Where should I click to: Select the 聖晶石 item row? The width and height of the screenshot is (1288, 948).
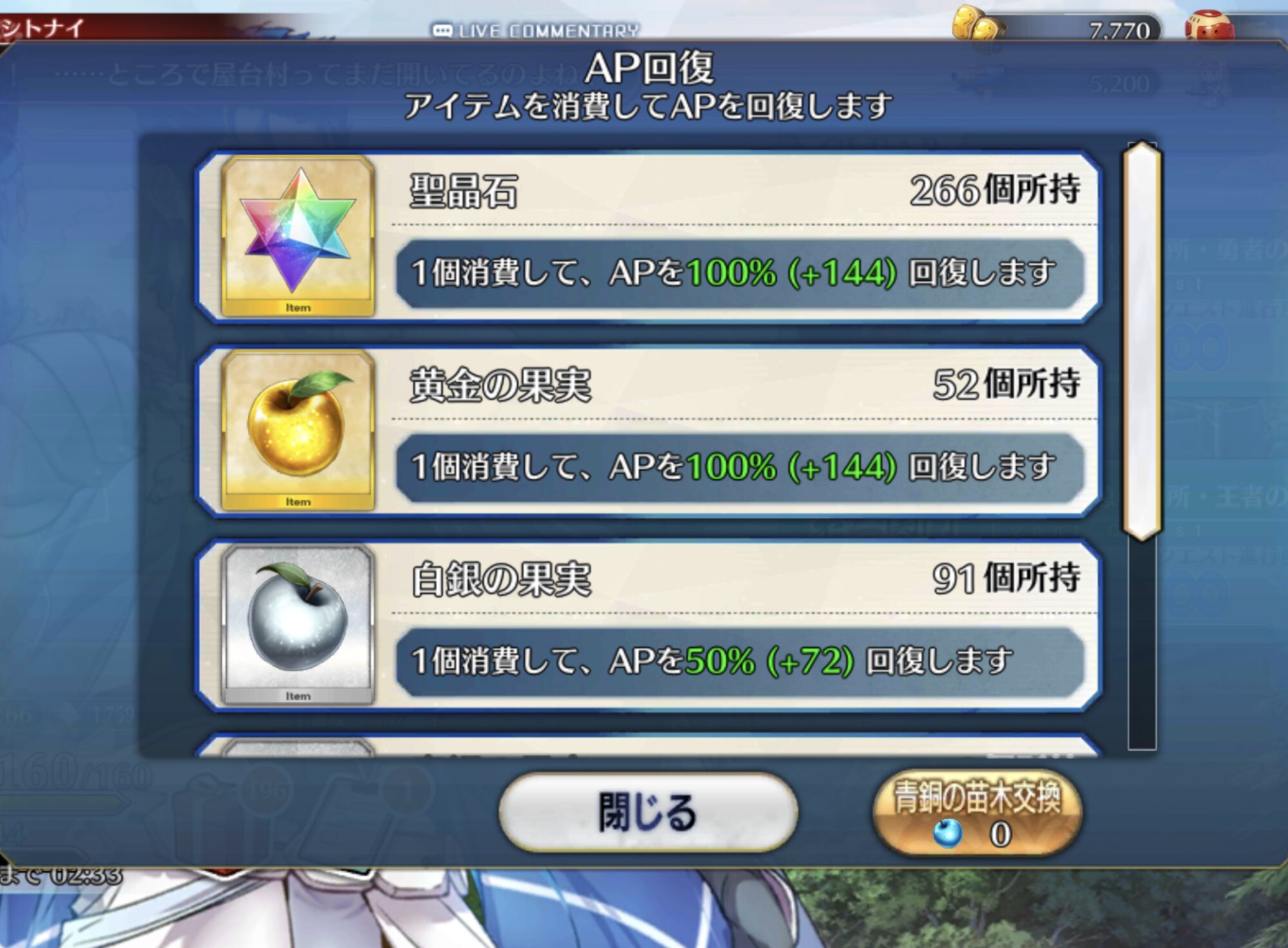coord(649,237)
